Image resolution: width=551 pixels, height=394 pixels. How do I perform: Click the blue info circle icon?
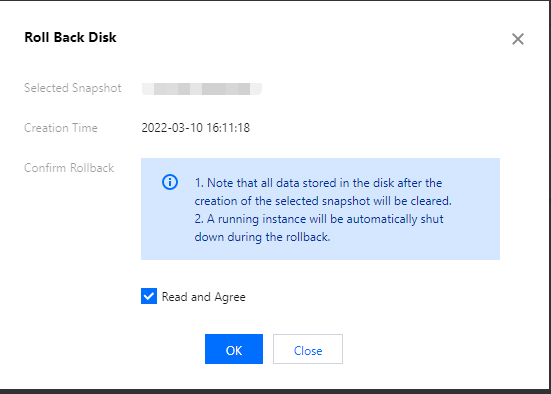170,182
